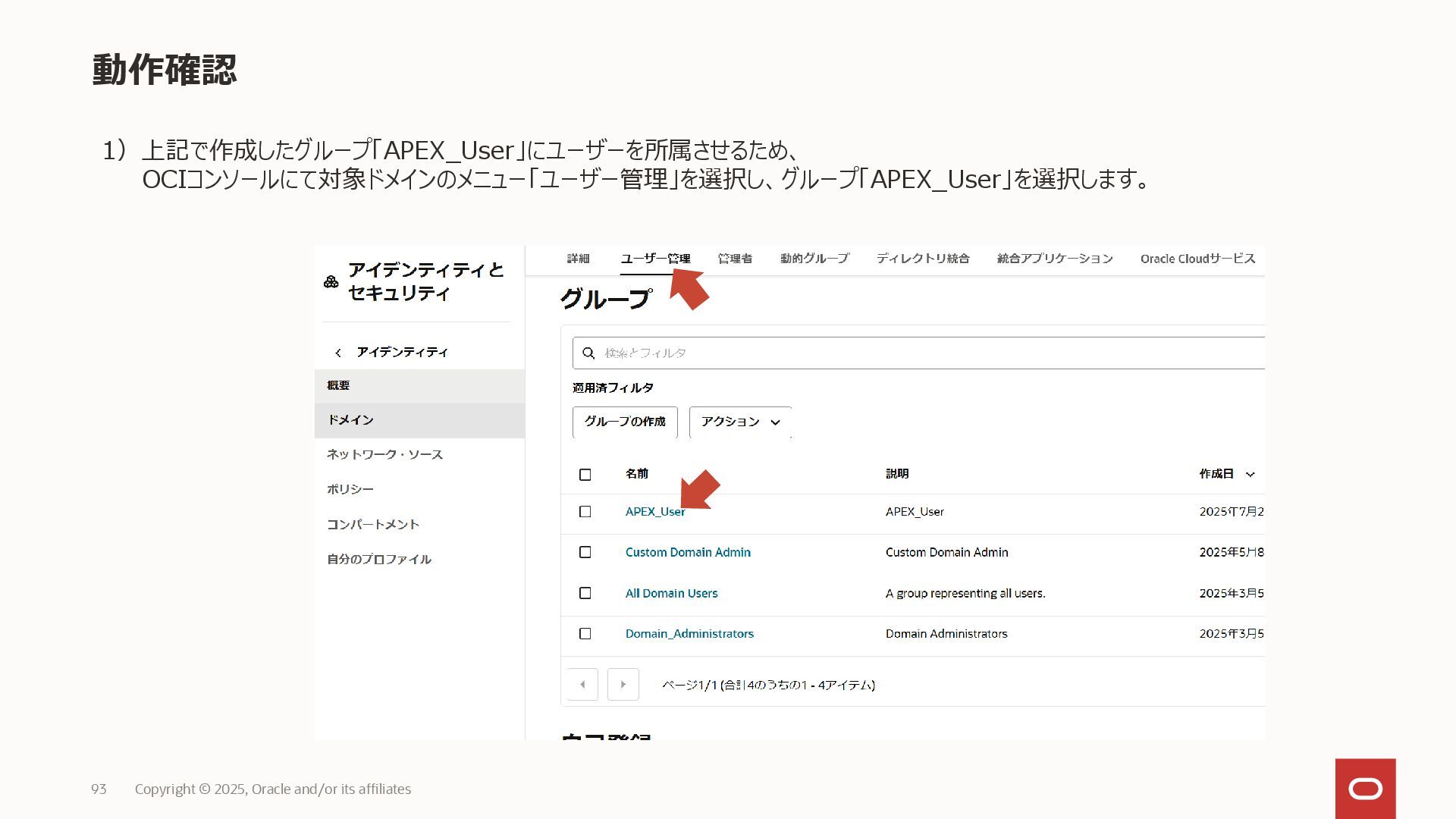
Task: Click the red Oracle logo
Action: click(x=1366, y=789)
